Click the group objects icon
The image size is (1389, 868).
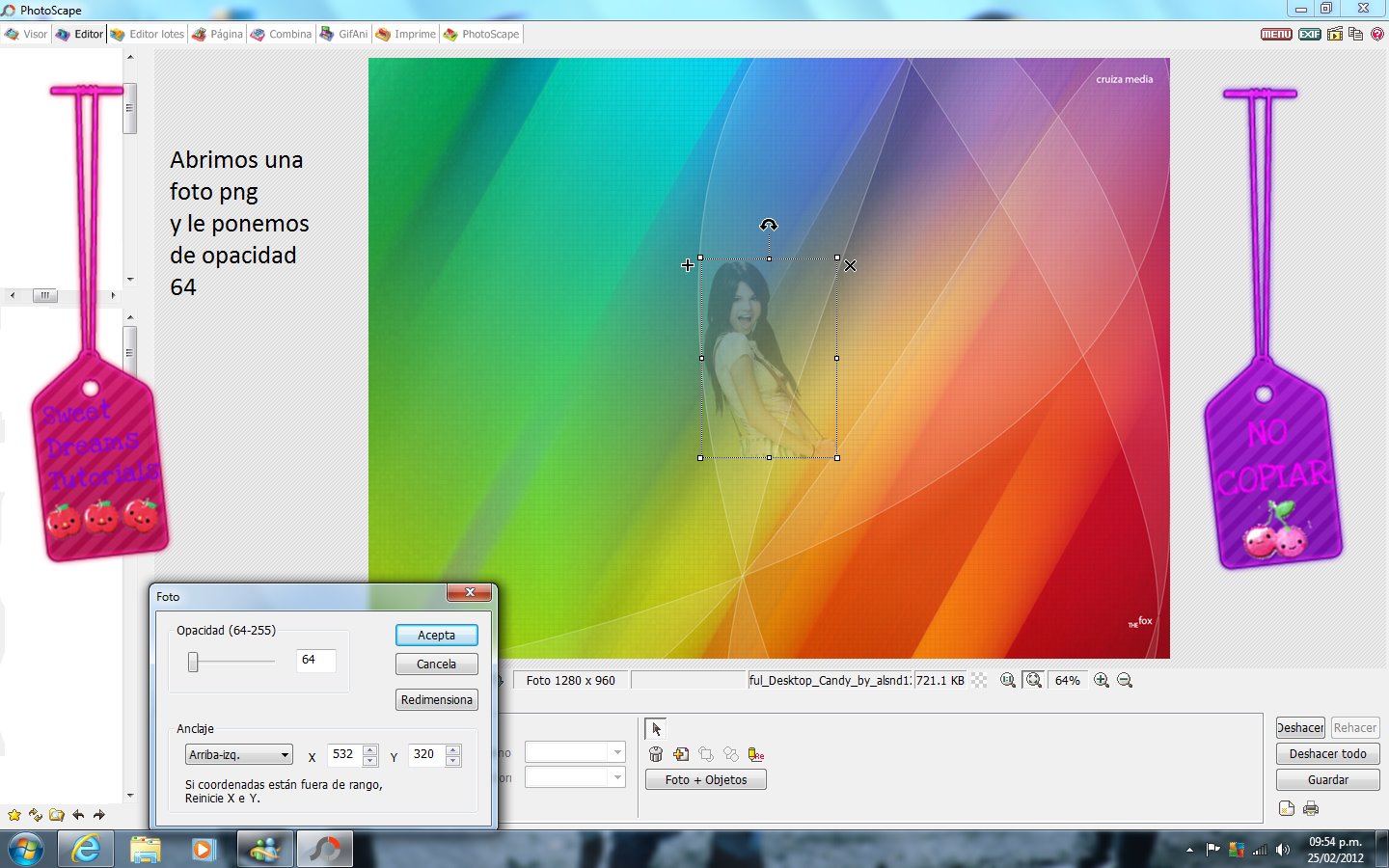tap(731, 754)
